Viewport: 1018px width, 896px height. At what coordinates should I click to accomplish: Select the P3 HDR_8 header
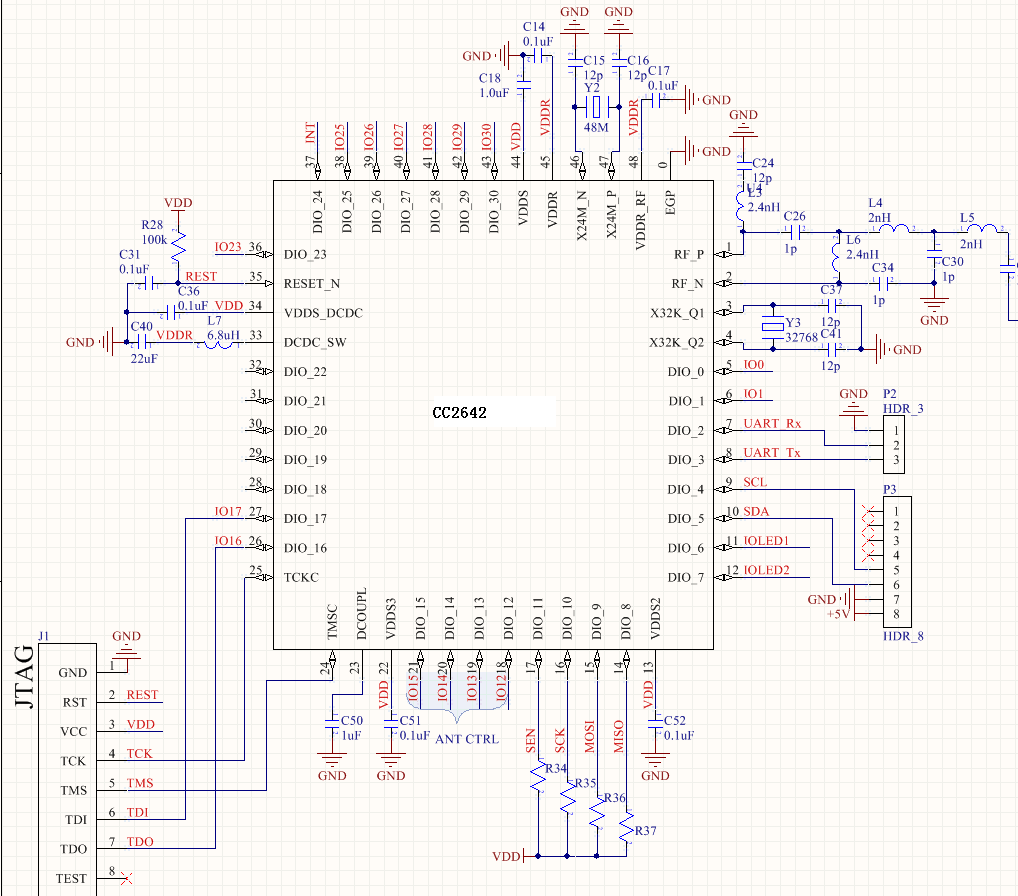(897, 562)
